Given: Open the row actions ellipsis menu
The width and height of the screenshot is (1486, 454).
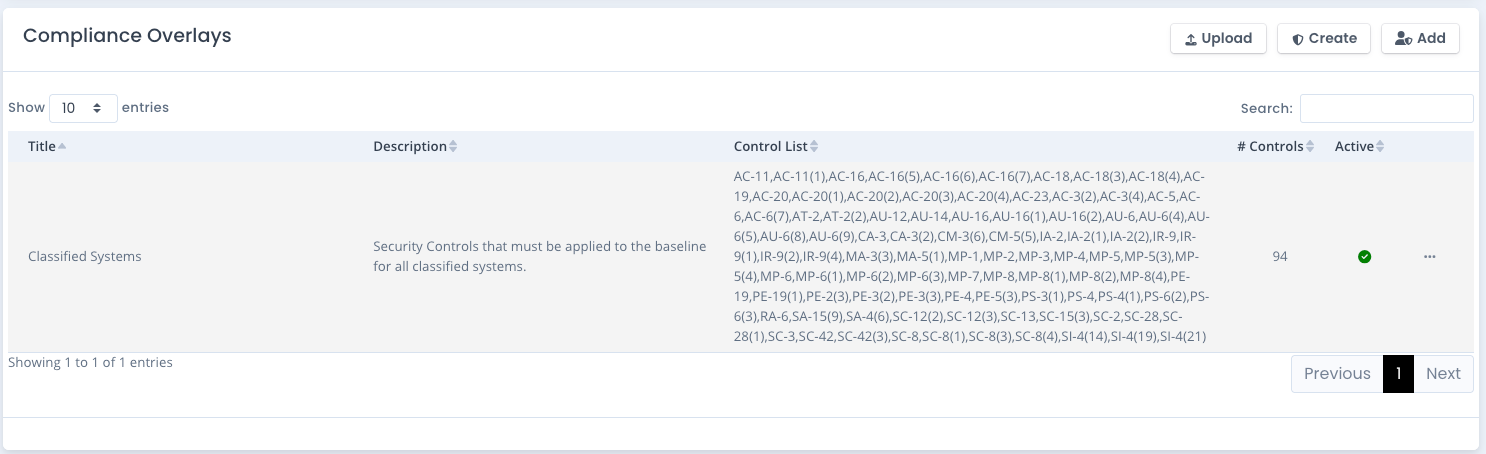Looking at the screenshot, I should point(1430,257).
